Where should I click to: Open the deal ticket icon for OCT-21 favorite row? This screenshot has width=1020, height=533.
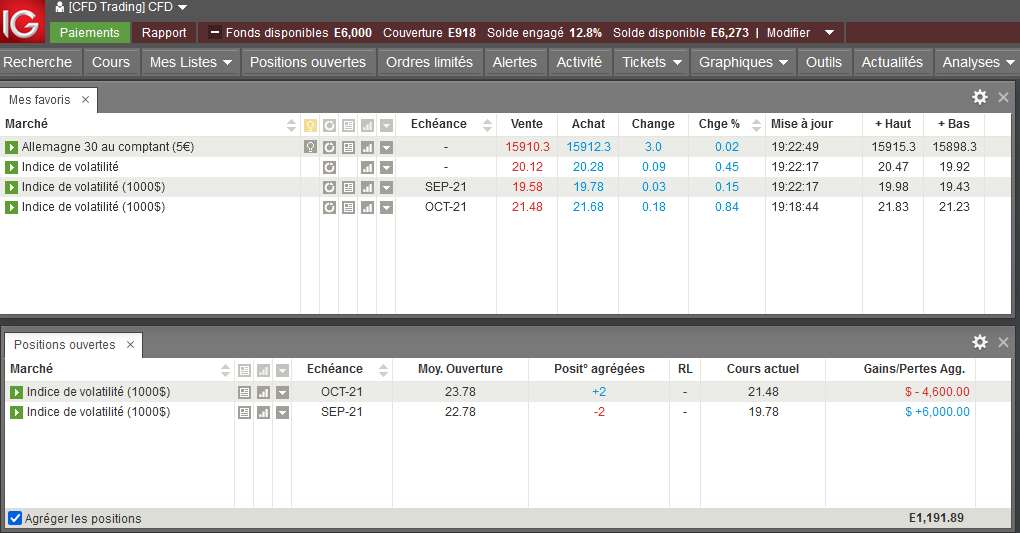point(349,208)
